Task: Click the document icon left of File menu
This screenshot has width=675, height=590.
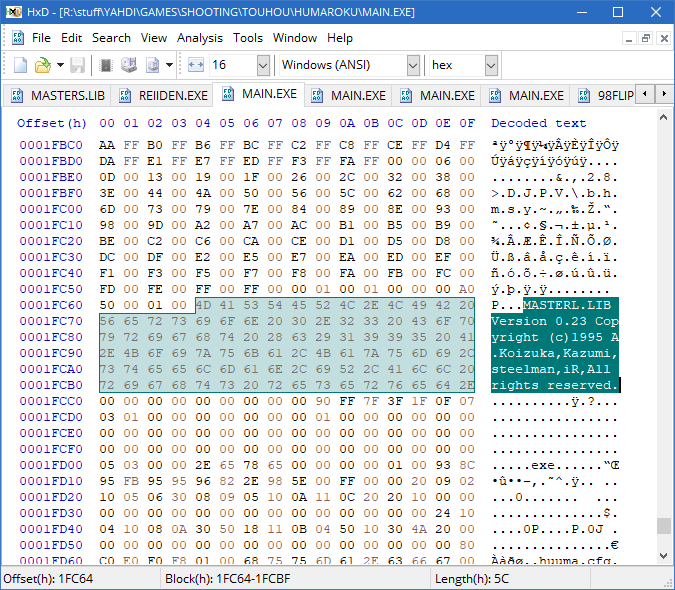Action: pyautogui.click(x=18, y=38)
